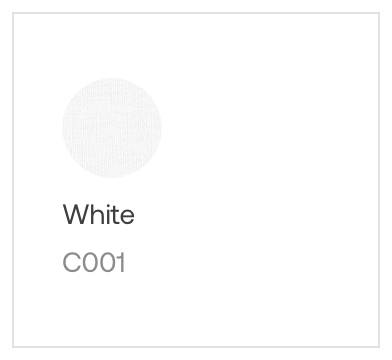Click the digits 001 in the code

(x=104, y=262)
